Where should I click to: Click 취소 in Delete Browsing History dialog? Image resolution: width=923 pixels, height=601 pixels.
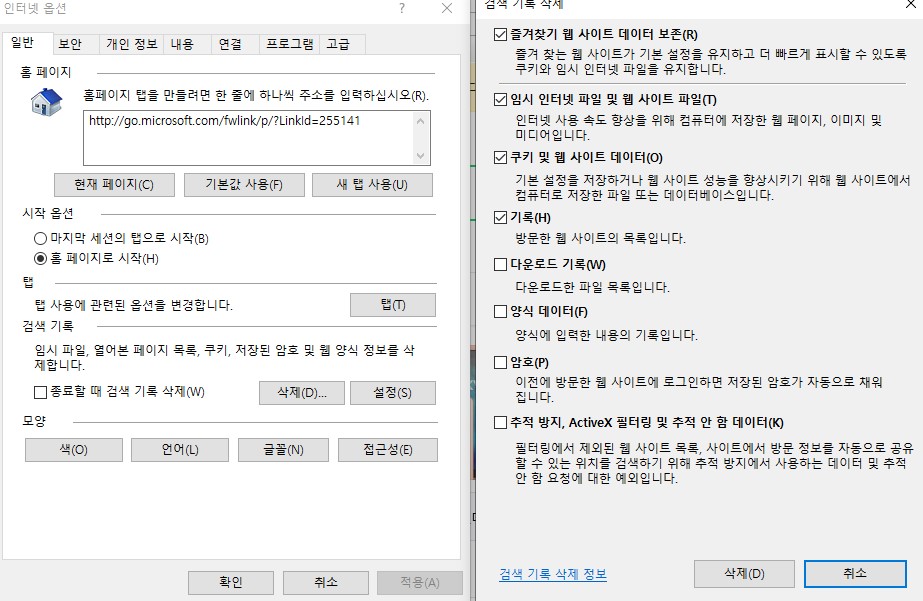tap(855, 573)
